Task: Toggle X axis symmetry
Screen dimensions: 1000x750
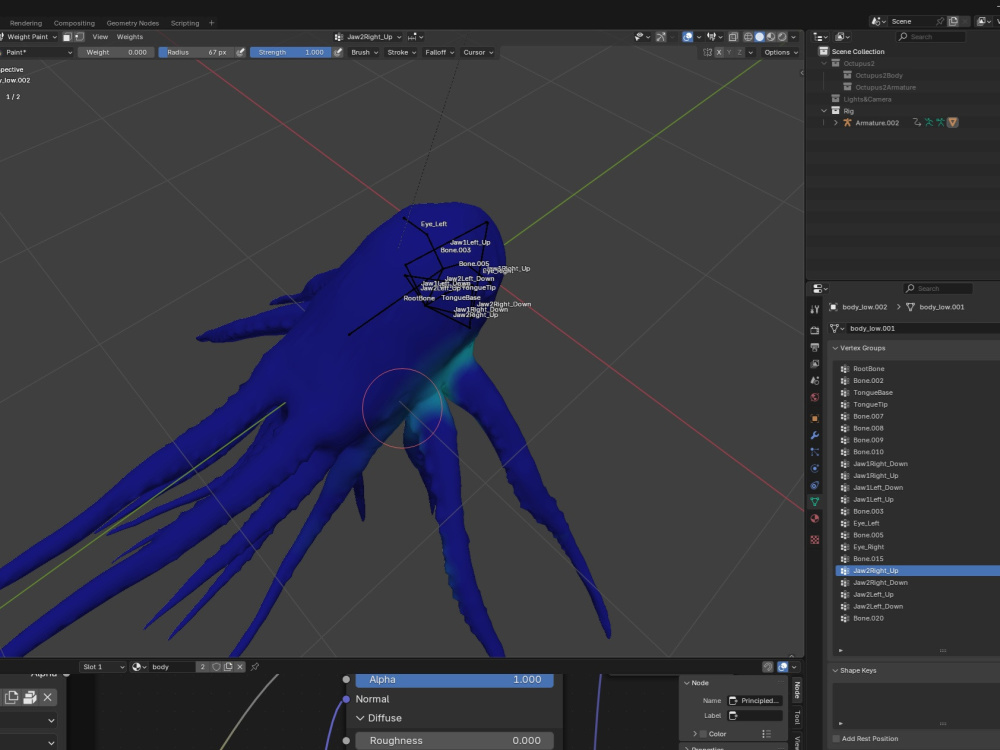Action: coord(719,52)
